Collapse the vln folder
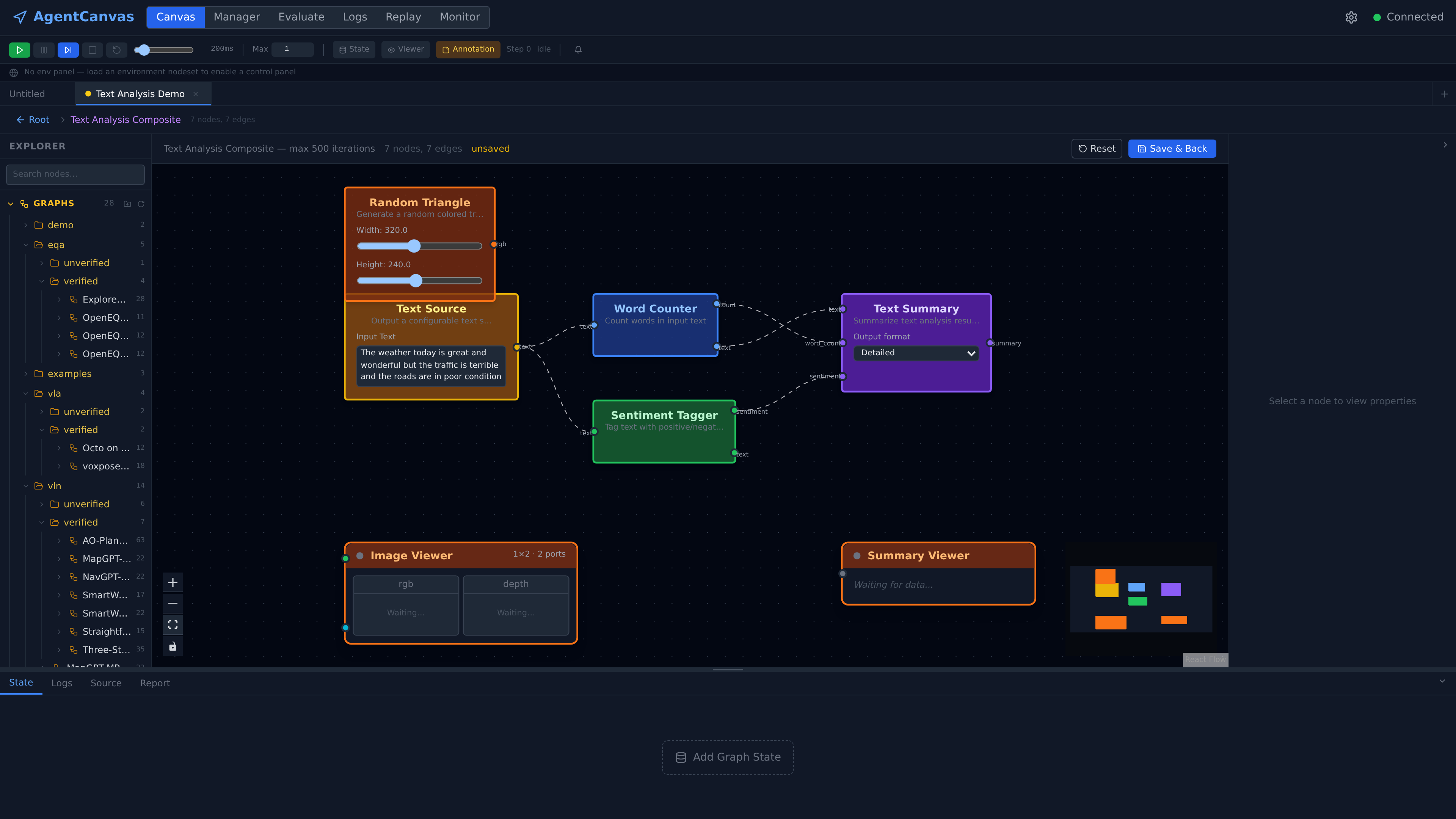Viewport: 1456px width, 819px height. (25, 486)
